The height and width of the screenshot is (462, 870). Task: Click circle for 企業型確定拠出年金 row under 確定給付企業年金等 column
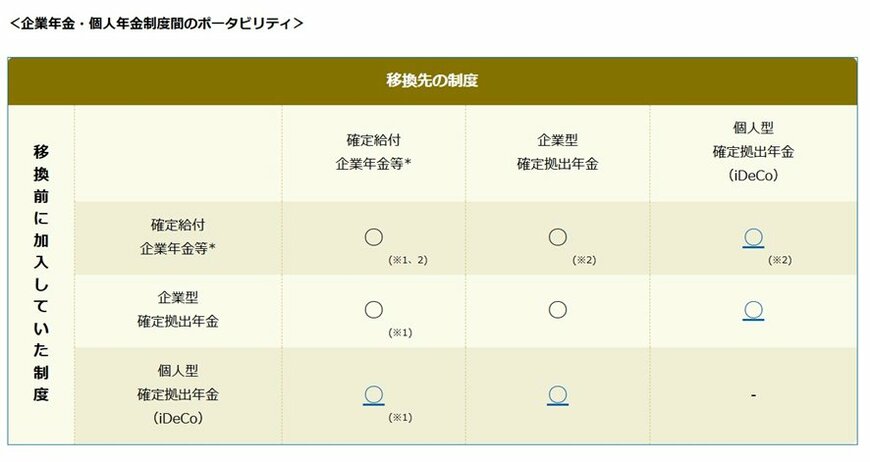click(x=373, y=310)
